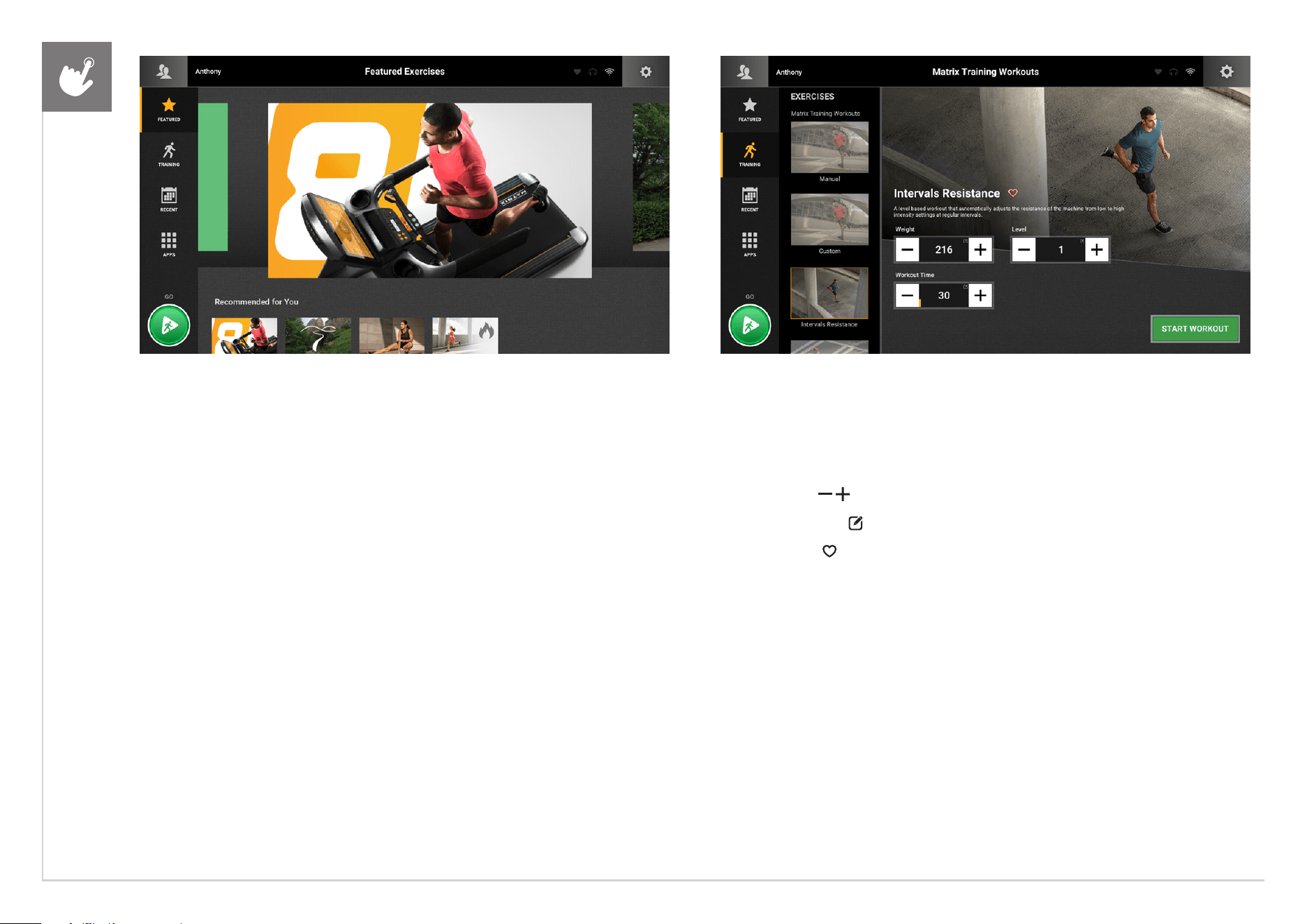Open the large treadmill runner featured banner
The width and height of the screenshot is (1307, 924).
tap(430, 191)
